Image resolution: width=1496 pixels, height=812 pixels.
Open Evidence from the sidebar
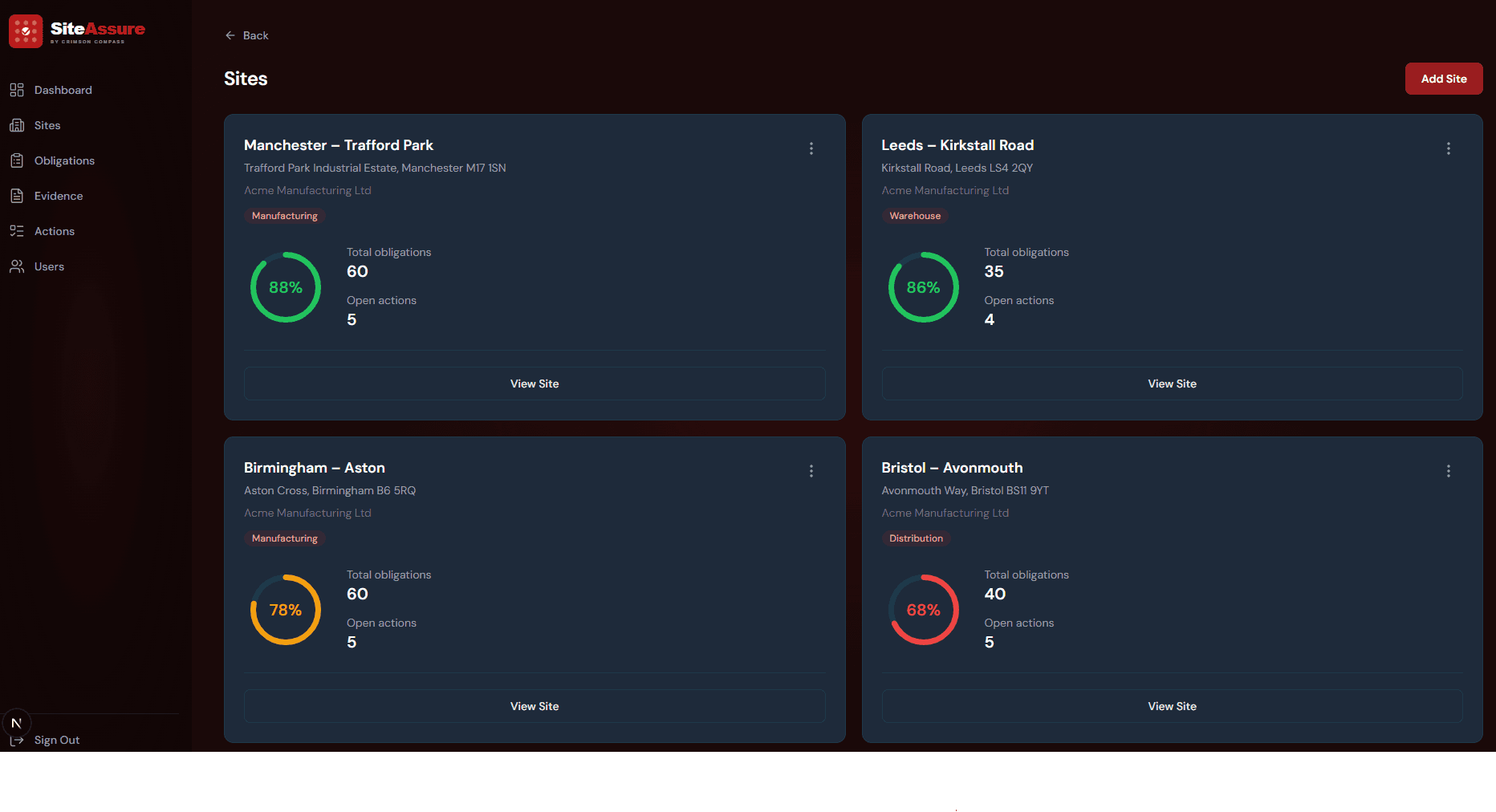point(59,196)
